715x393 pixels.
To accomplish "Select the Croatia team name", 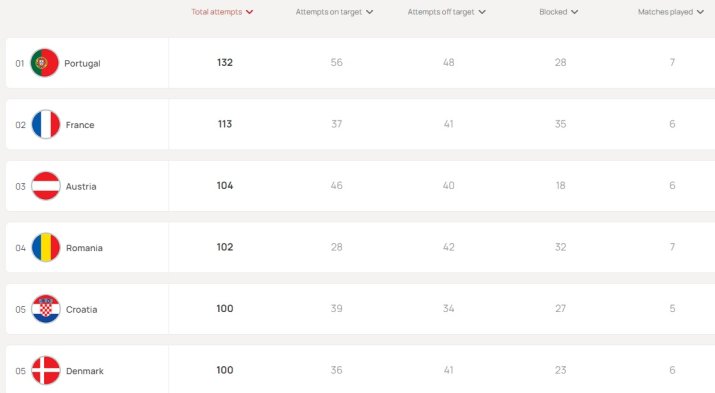I will tap(81, 310).
